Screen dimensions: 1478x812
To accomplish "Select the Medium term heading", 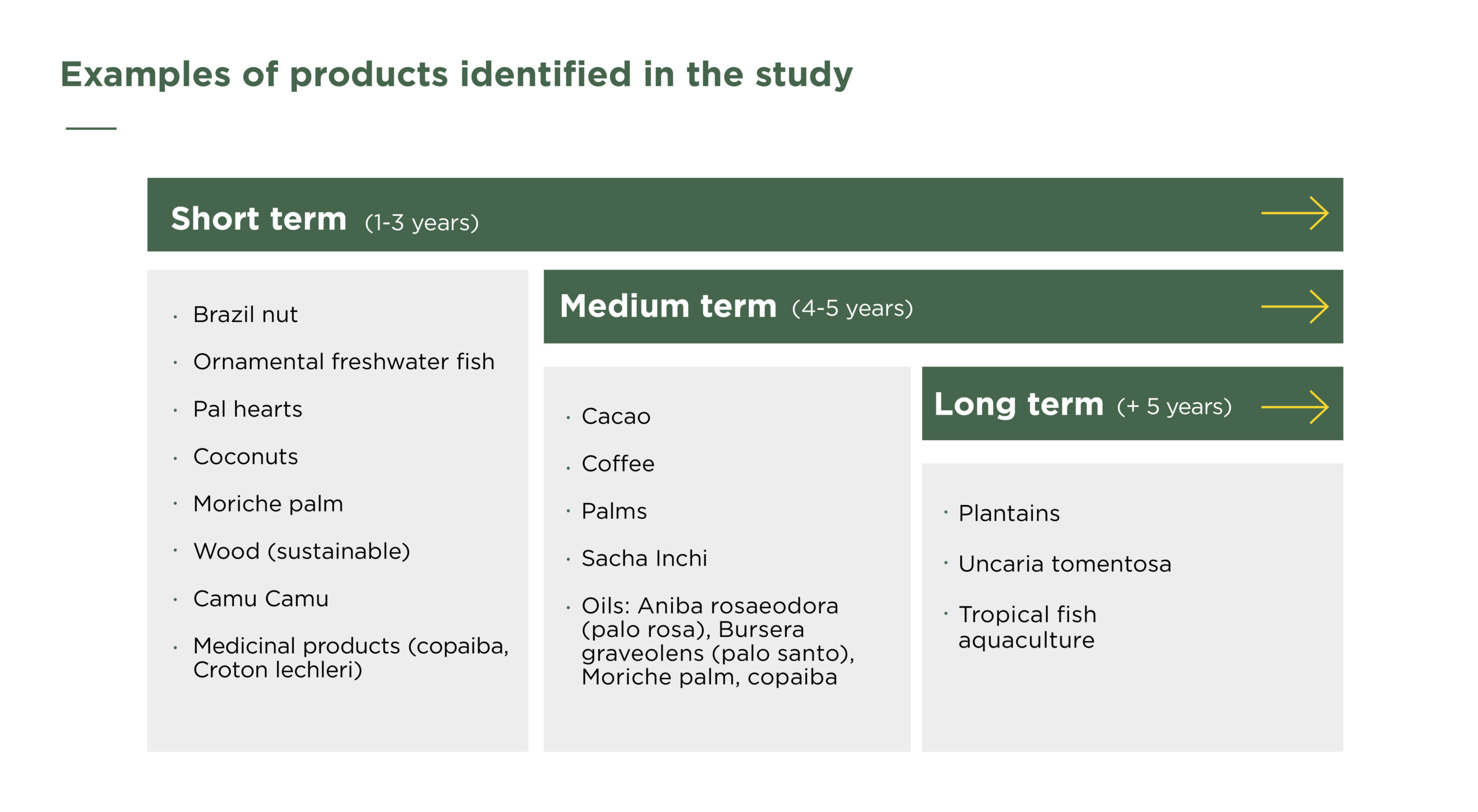I will point(668,306).
